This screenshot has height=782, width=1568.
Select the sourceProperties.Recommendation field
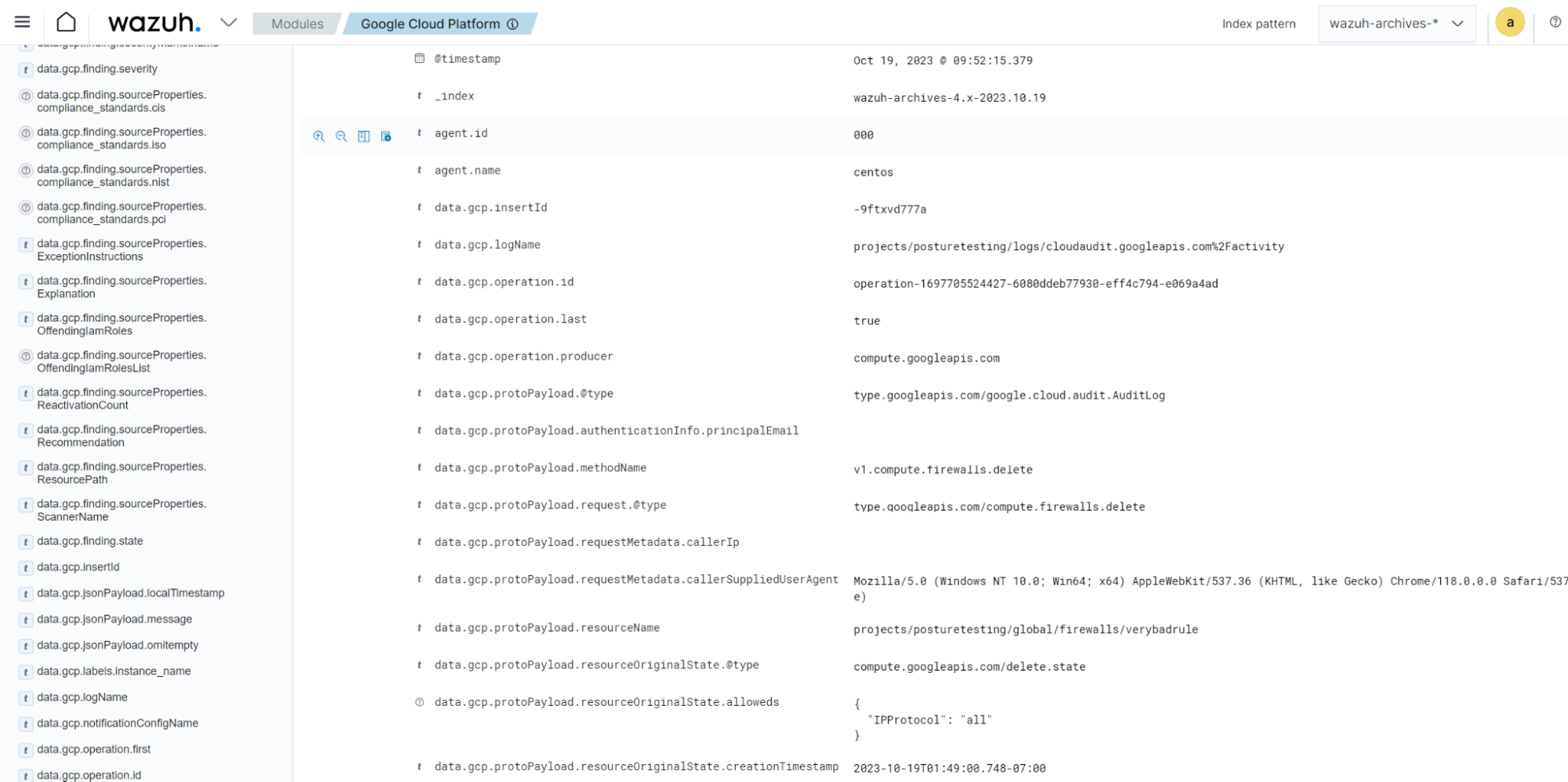122,436
